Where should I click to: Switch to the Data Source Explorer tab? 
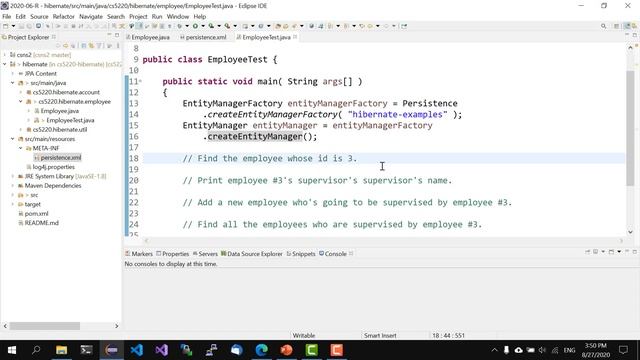(x=252, y=254)
